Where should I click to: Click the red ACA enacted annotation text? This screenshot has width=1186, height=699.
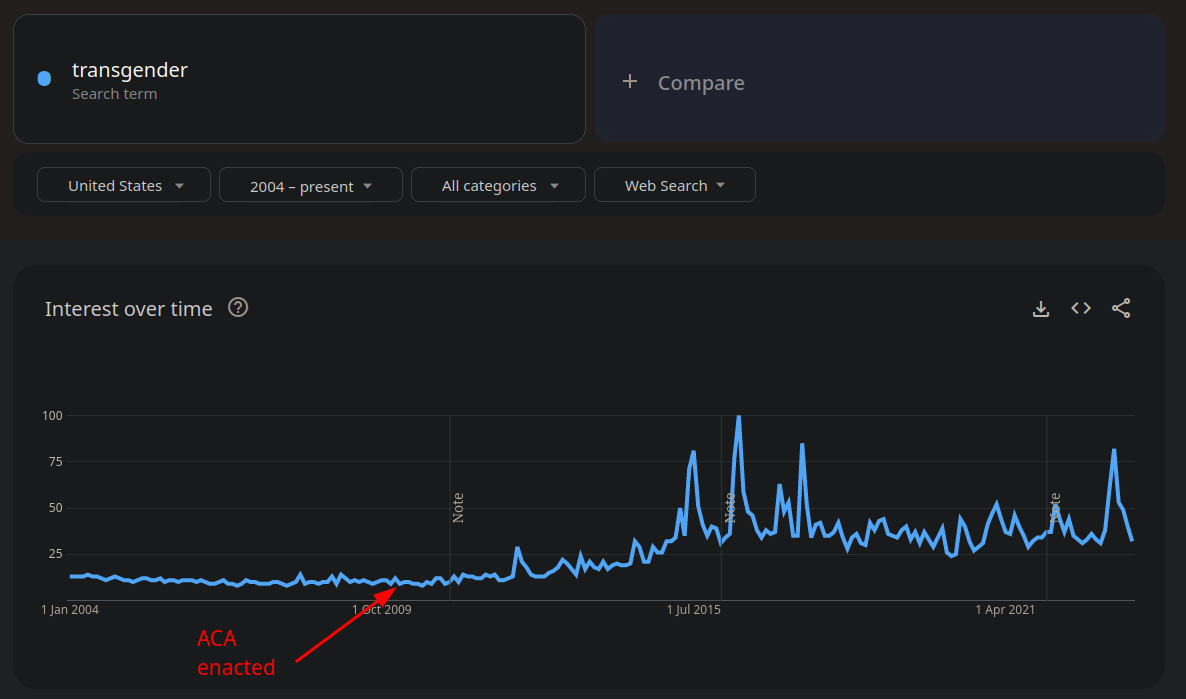pos(235,653)
